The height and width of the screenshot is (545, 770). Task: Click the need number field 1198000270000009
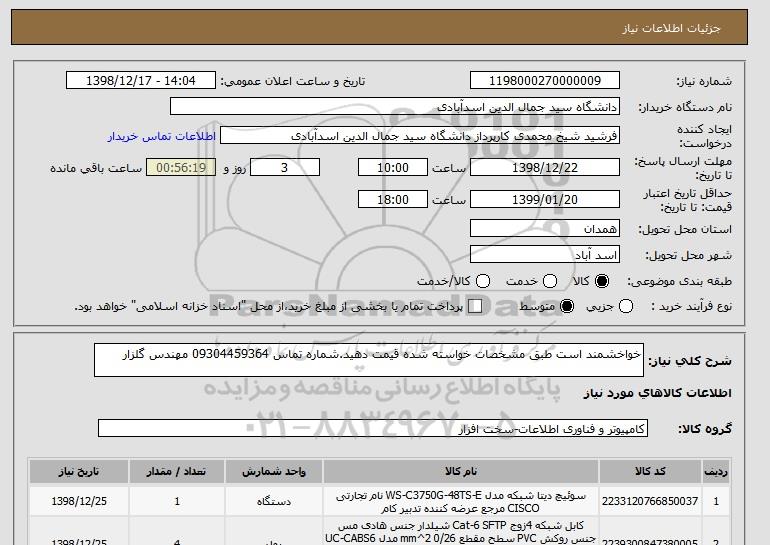545,81
